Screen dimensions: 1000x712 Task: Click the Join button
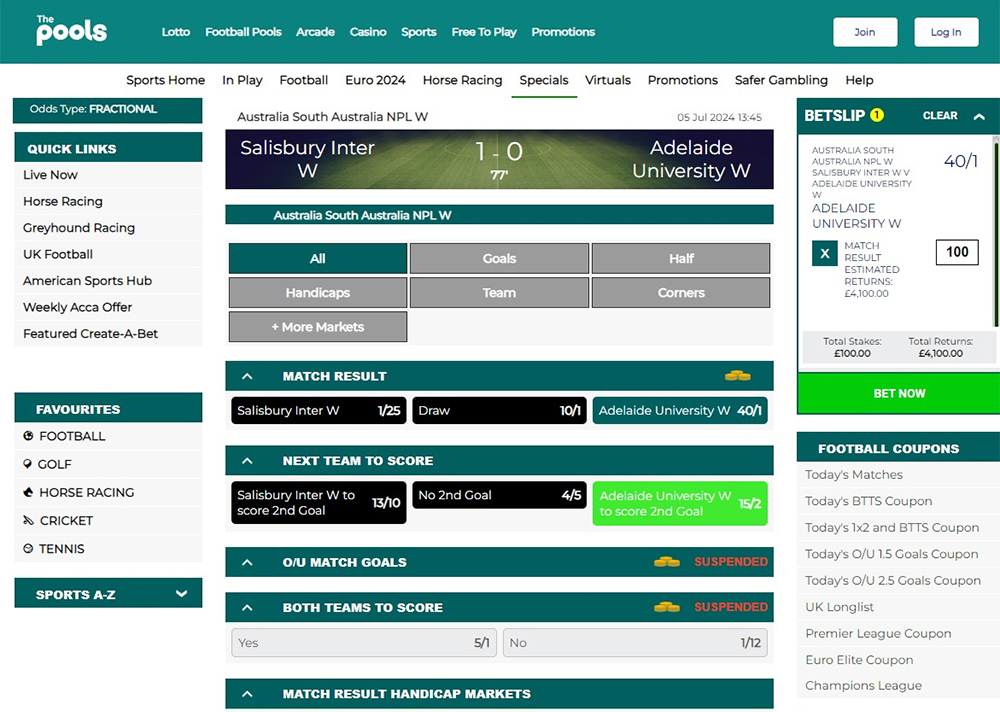(865, 32)
